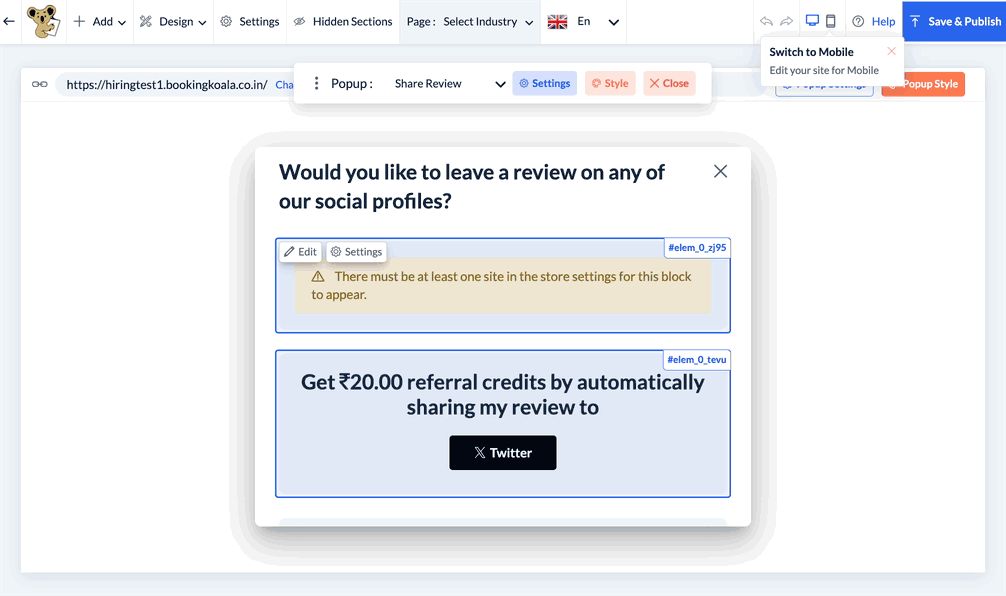
Task: Click the redo arrow icon
Action: click(787, 21)
